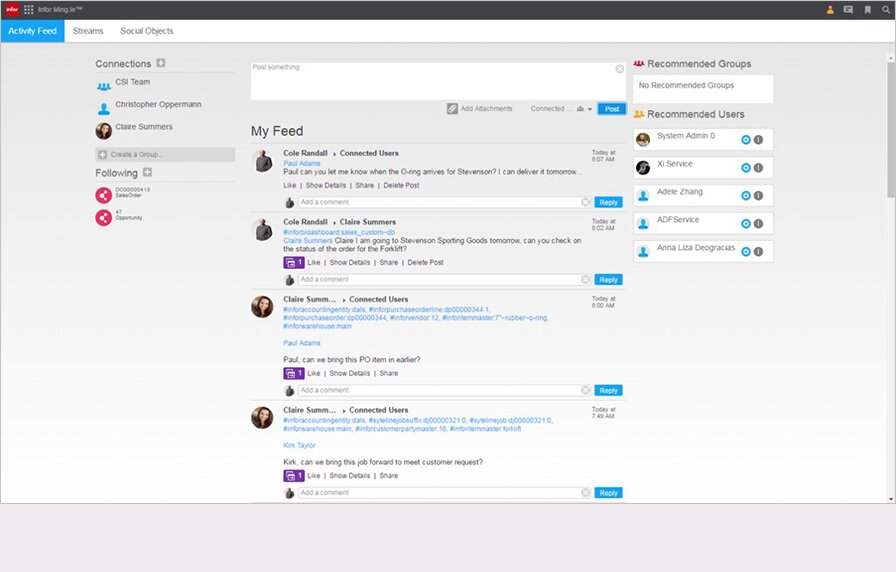896x572 pixels.
Task: Click Show Details on Cole Randall's first post
Action: click(326, 185)
